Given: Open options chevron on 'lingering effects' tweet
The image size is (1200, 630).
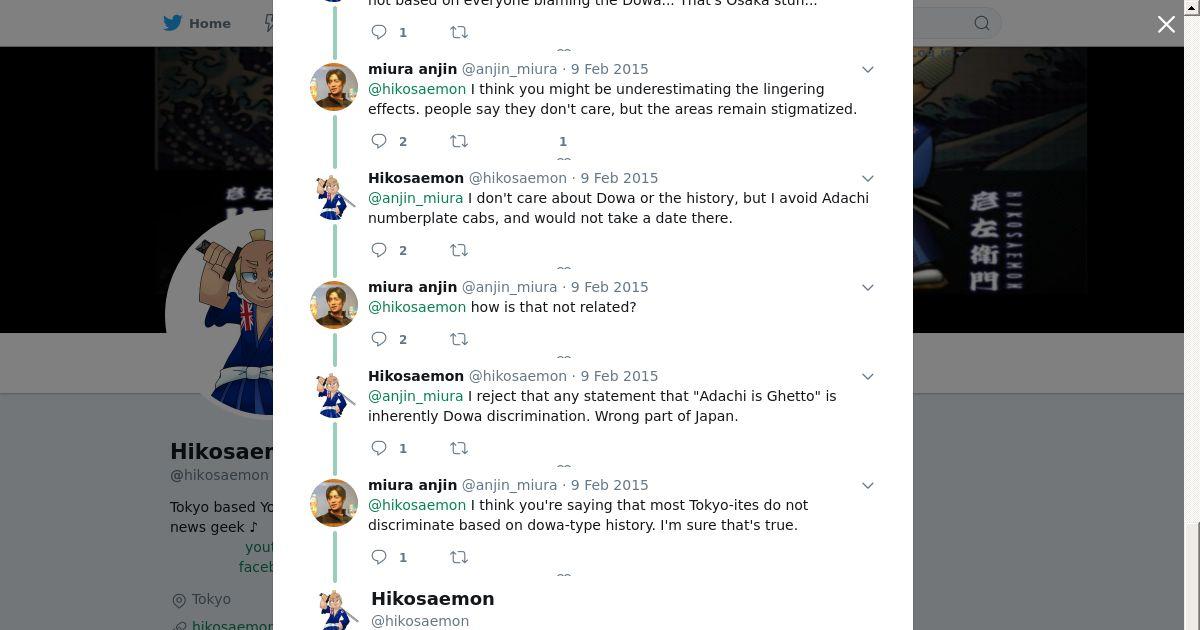Looking at the screenshot, I should pos(868,69).
